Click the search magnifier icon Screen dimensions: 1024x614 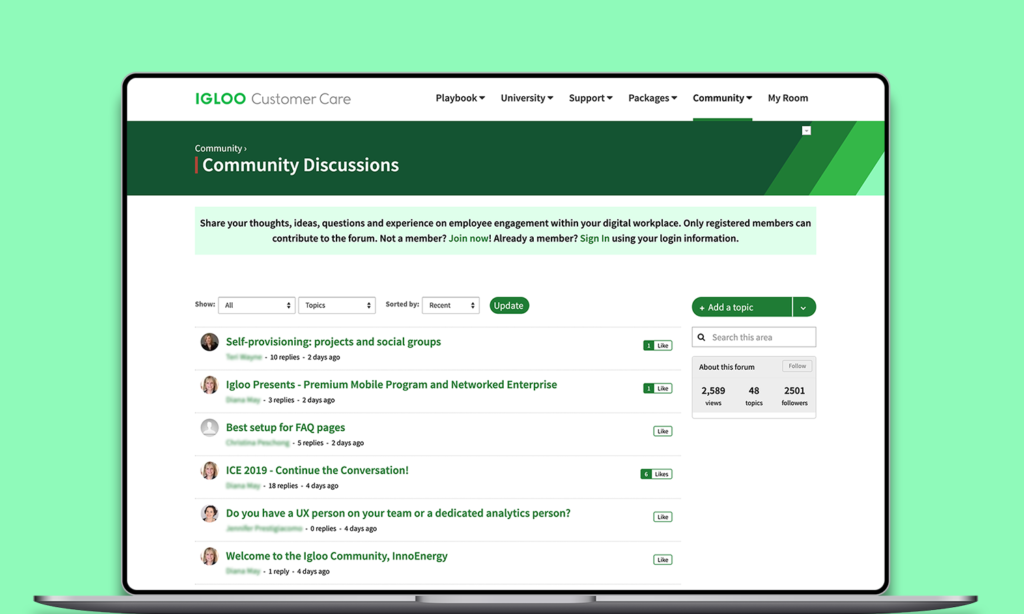coord(700,336)
